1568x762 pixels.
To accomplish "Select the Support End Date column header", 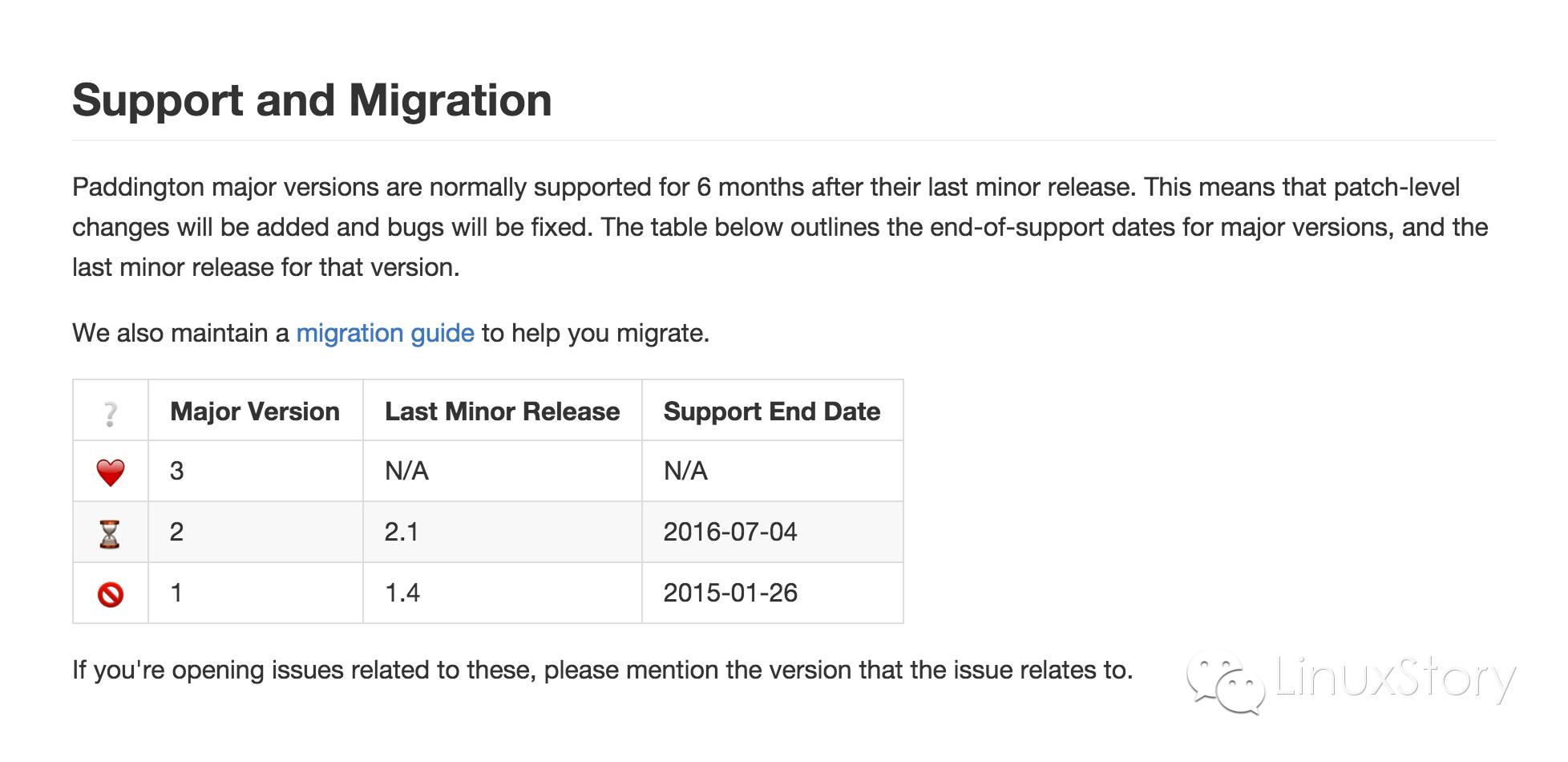I will click(x=771, y=411).
